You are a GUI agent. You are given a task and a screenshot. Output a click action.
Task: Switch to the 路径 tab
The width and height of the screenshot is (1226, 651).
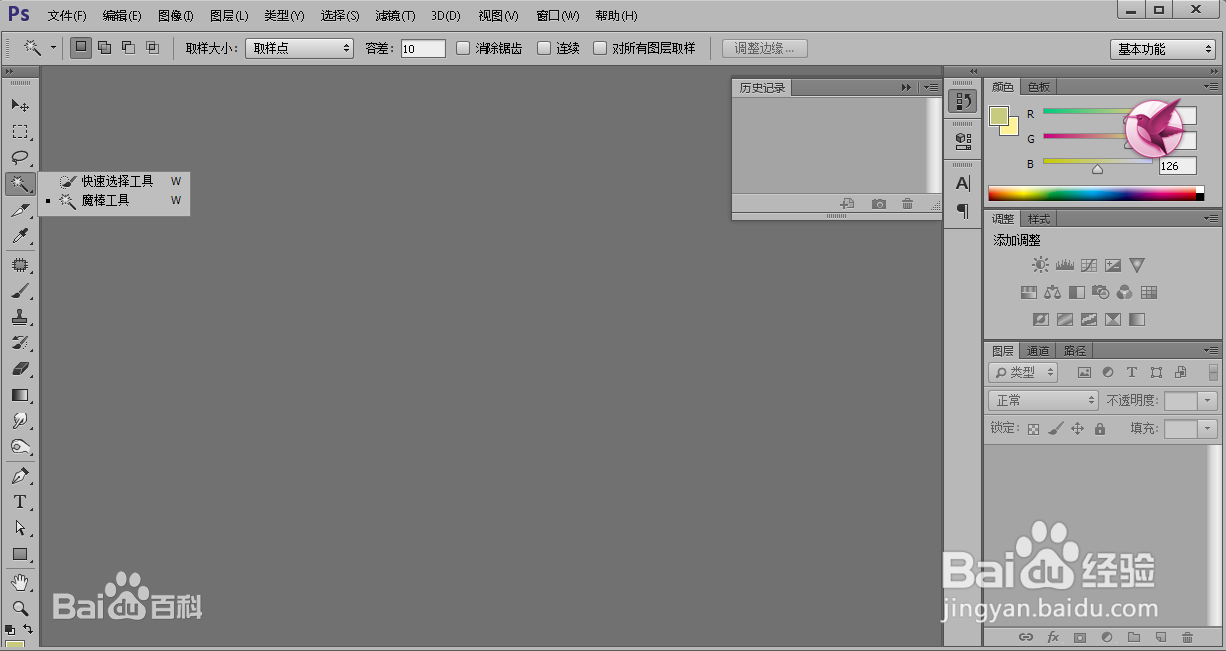1075,351
